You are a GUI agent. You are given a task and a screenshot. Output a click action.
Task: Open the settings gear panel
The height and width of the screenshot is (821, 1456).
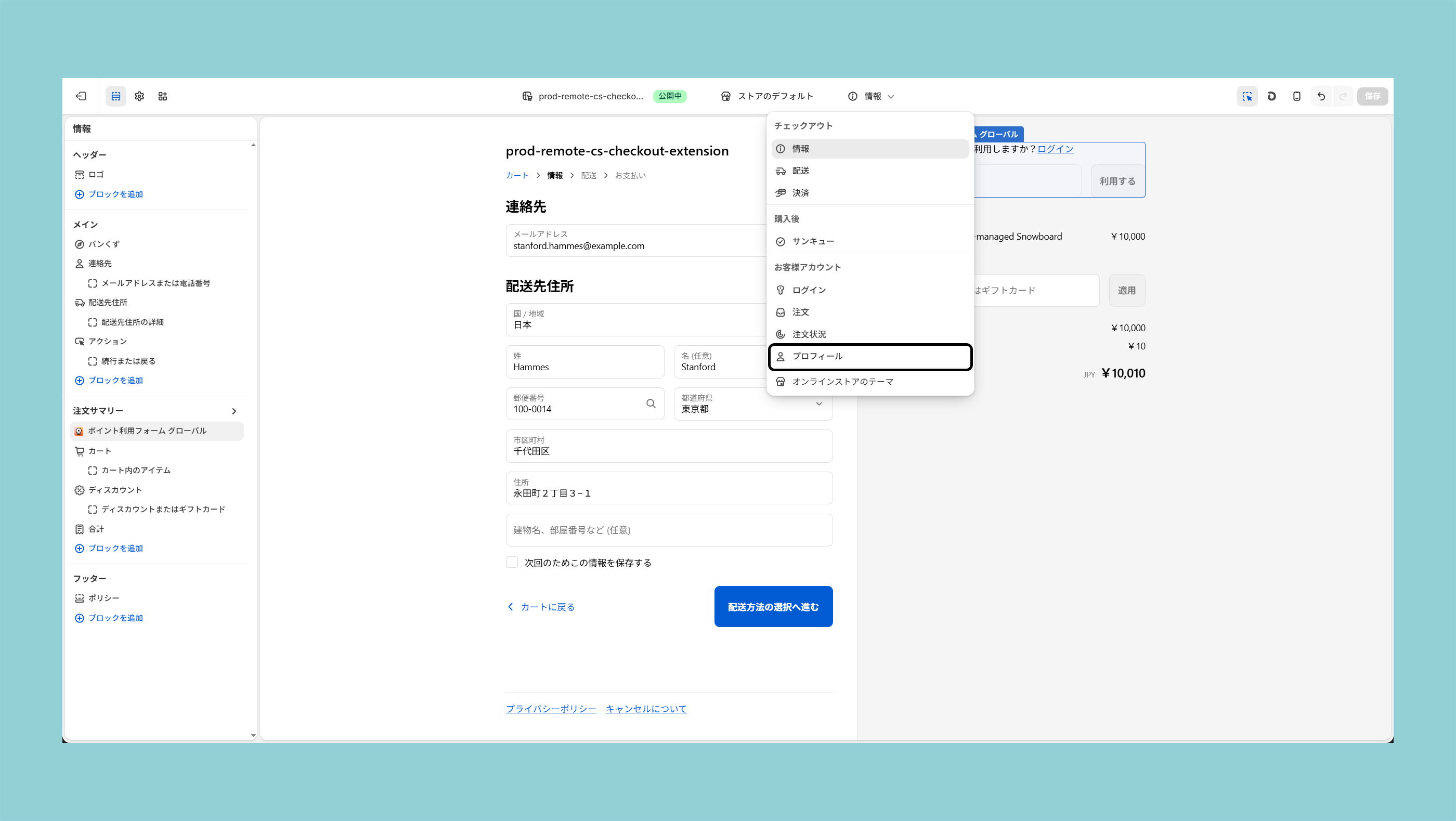point(139,96)
